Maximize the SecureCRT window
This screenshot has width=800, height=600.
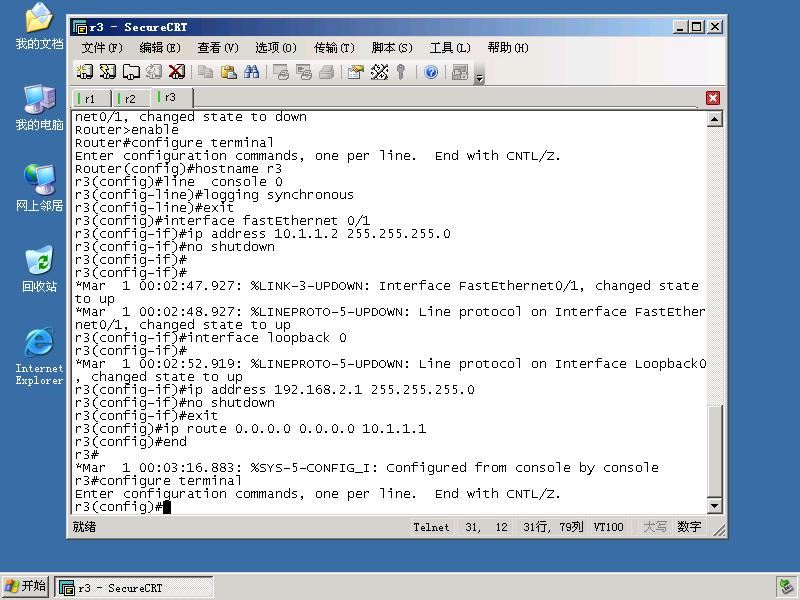[696, 27]
